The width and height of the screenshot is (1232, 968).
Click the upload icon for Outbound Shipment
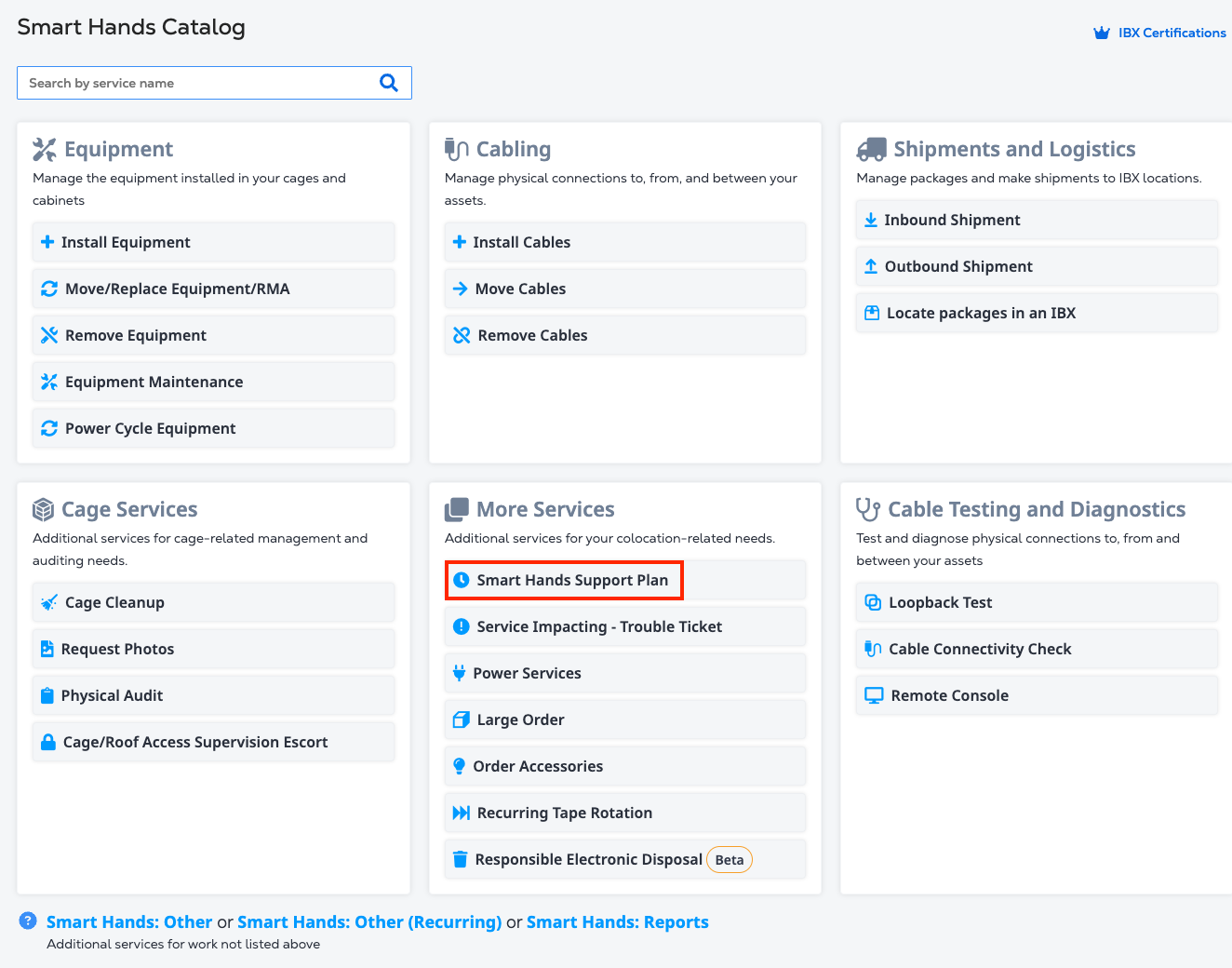871,266
